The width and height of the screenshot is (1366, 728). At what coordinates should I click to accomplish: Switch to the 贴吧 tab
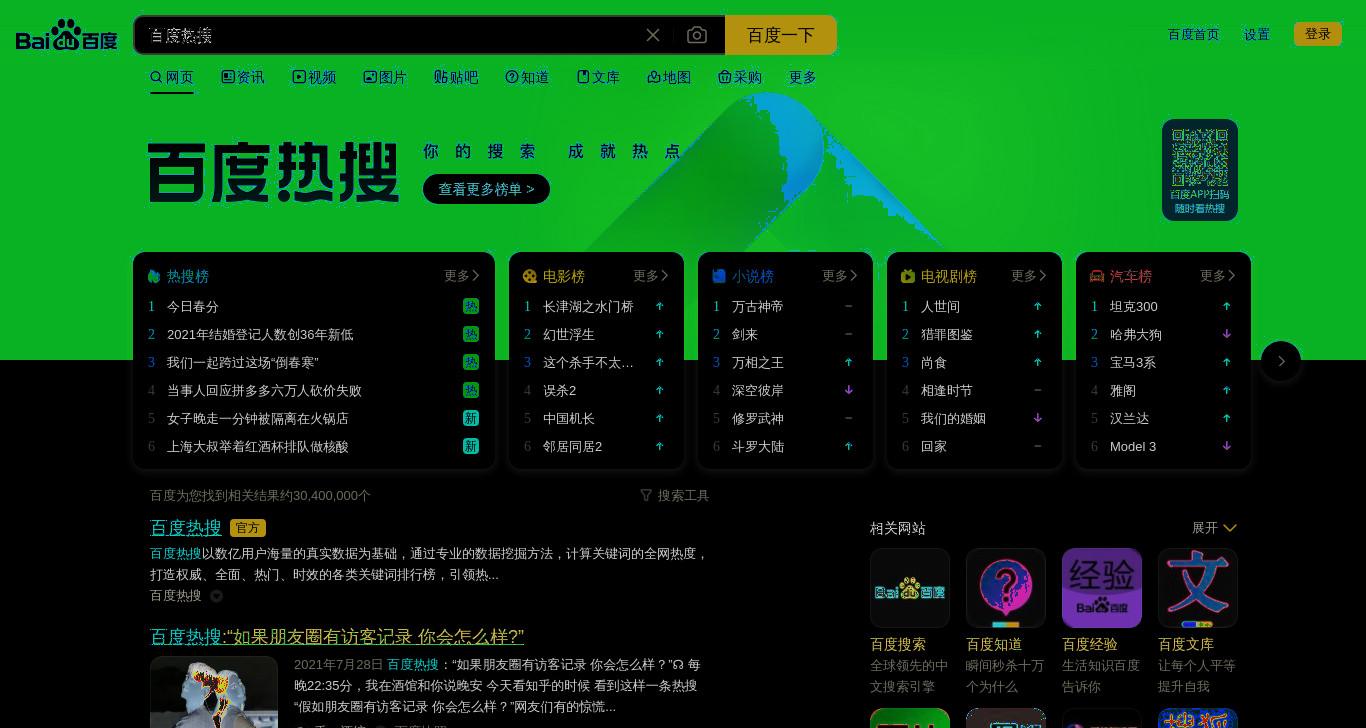pyautogui.click(x=456, y=77)
